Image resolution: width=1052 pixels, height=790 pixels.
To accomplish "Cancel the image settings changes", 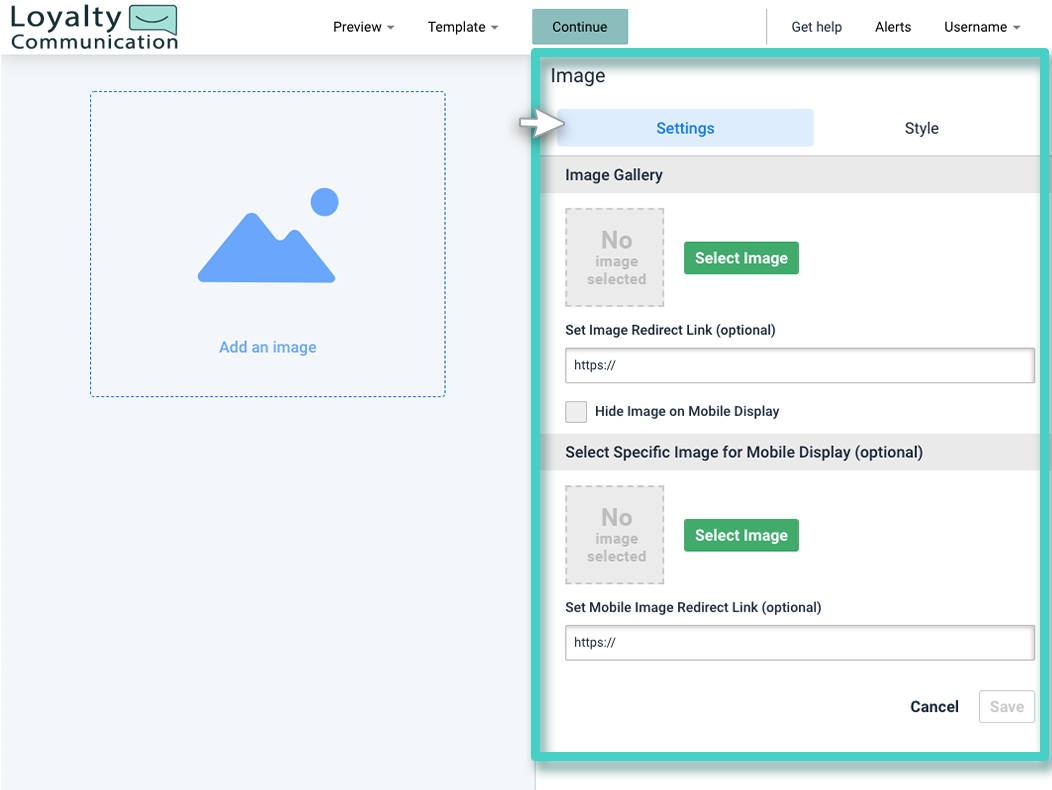I will point(933,706).
